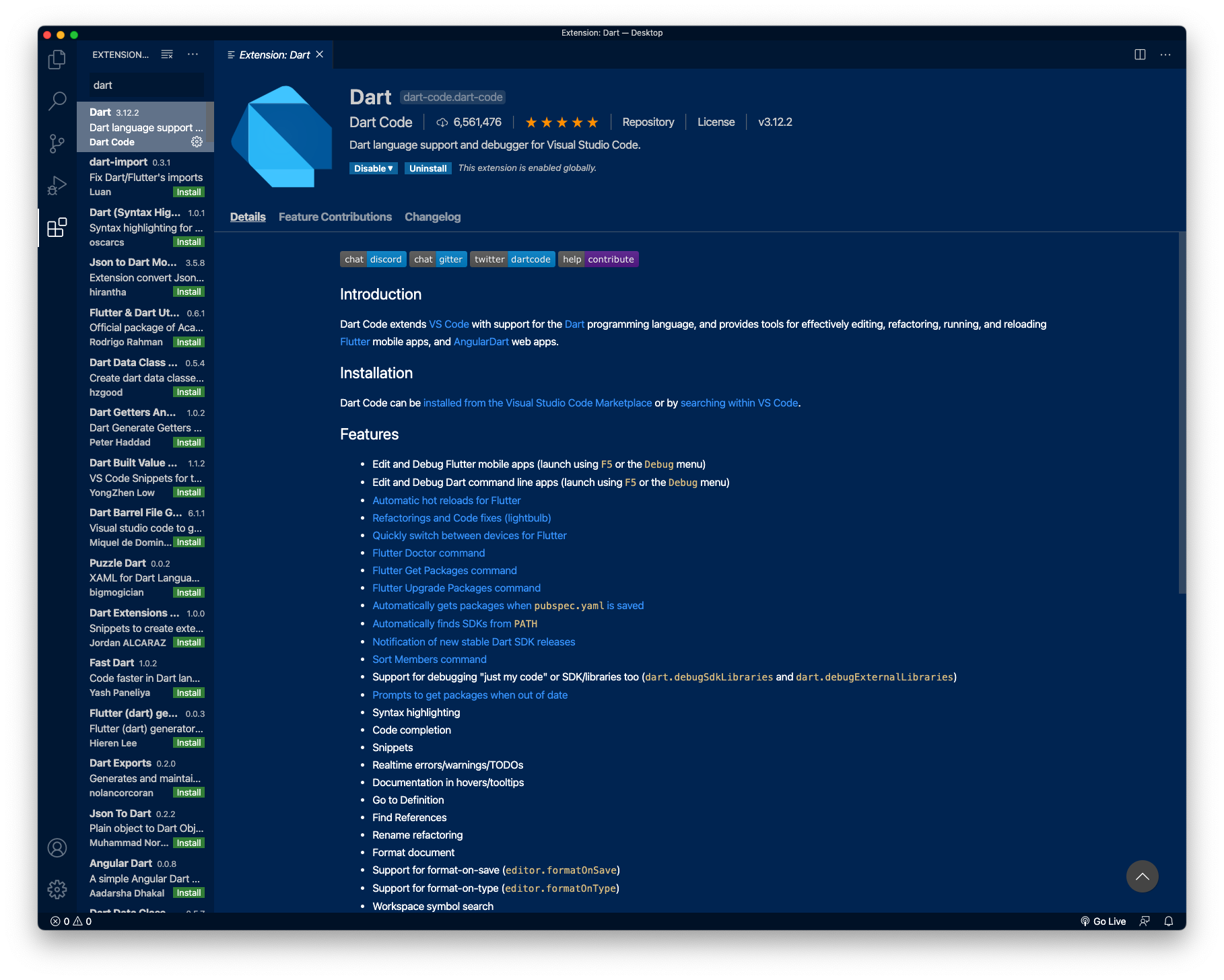
Task: Open the Repository link
Action: (648, 122)
